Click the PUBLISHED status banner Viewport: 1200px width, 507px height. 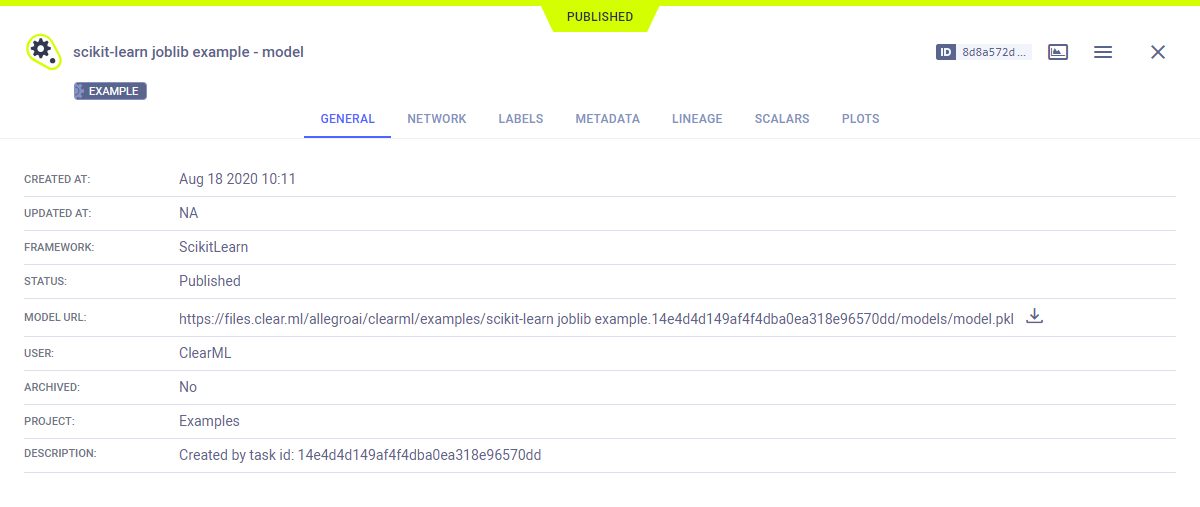tap(599, 17)
